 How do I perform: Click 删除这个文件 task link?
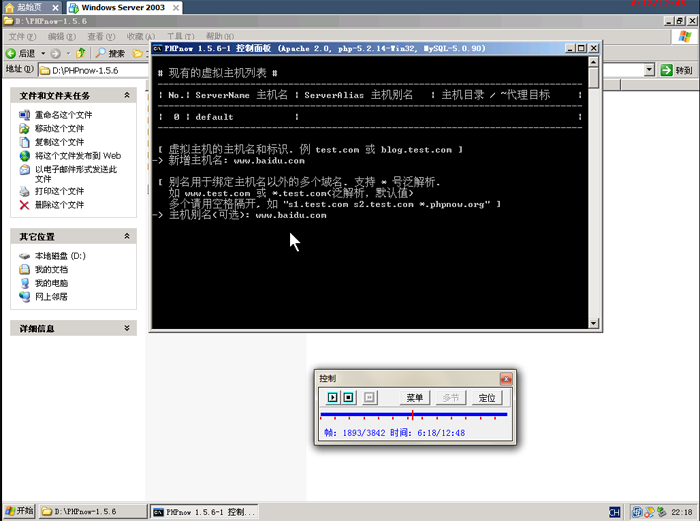(59, 205)
